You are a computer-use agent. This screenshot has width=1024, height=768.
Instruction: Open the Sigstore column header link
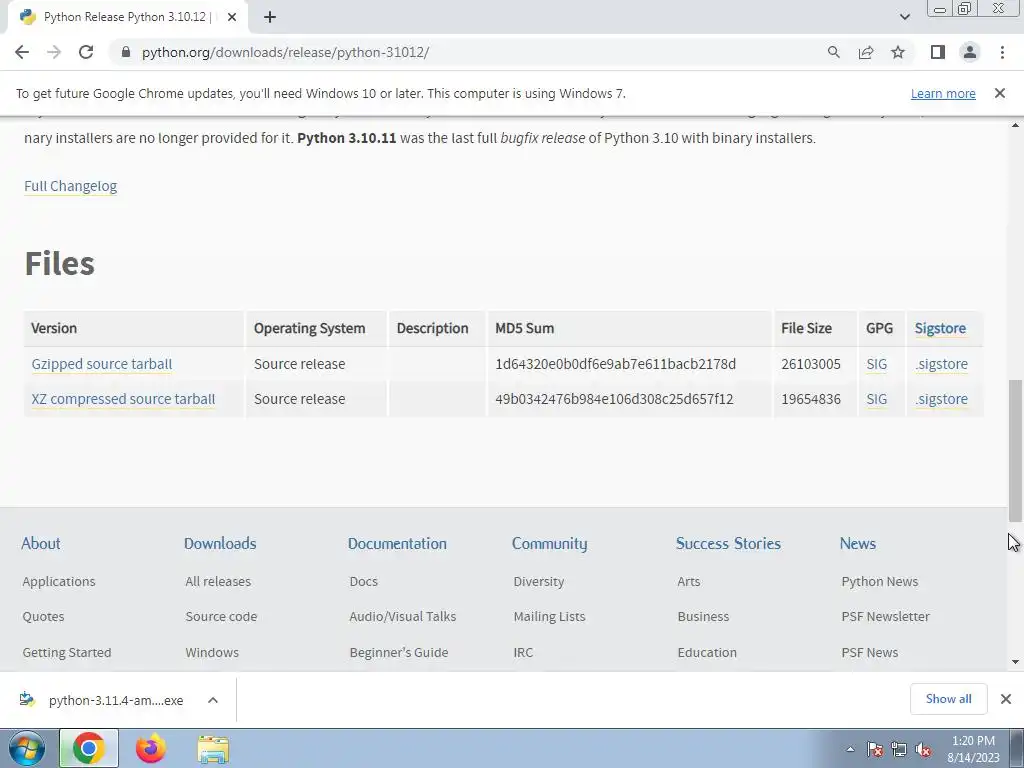click(x=940, y=328)
